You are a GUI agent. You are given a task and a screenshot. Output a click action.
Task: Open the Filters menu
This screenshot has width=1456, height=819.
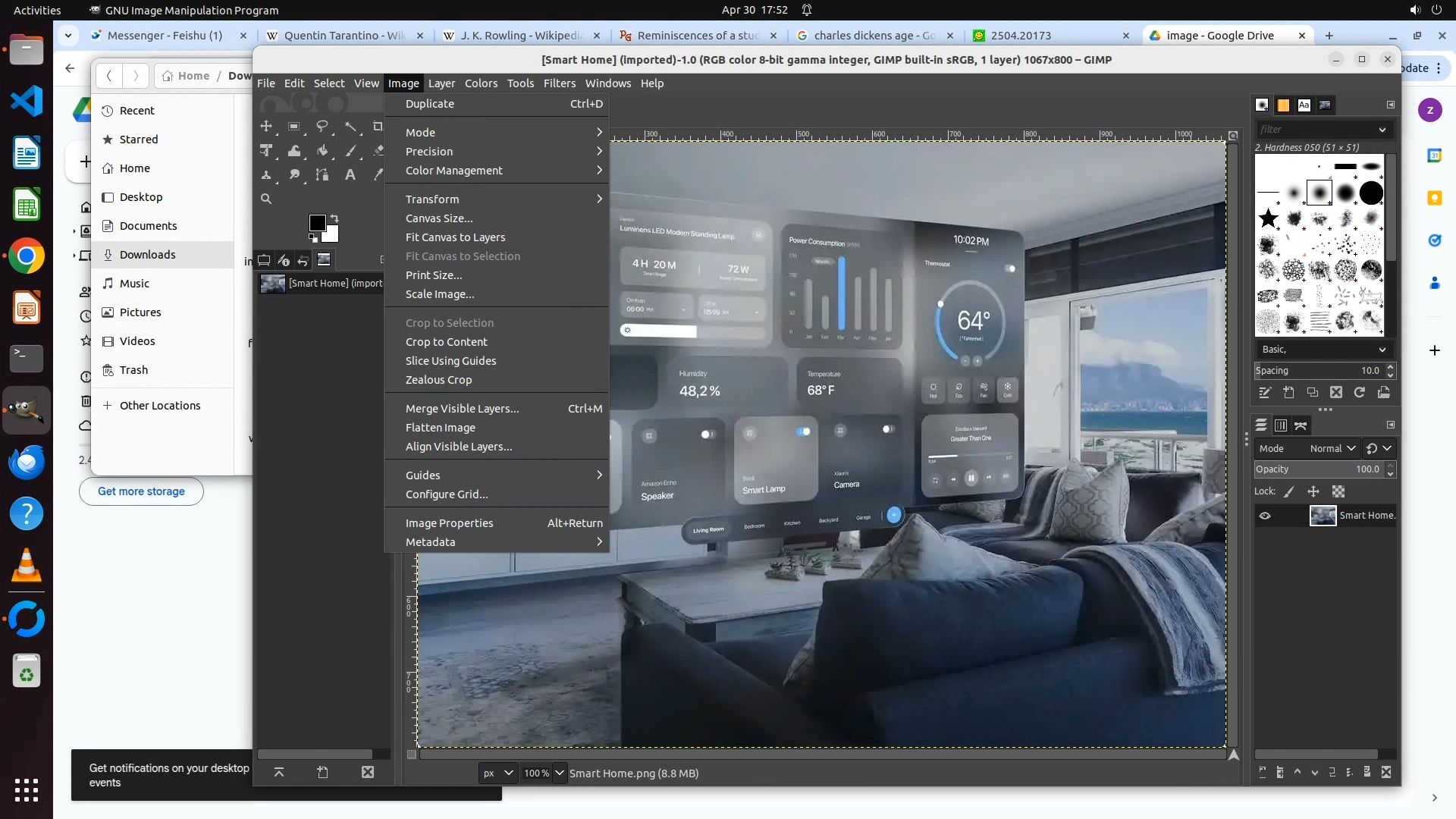tap(559, 83)
